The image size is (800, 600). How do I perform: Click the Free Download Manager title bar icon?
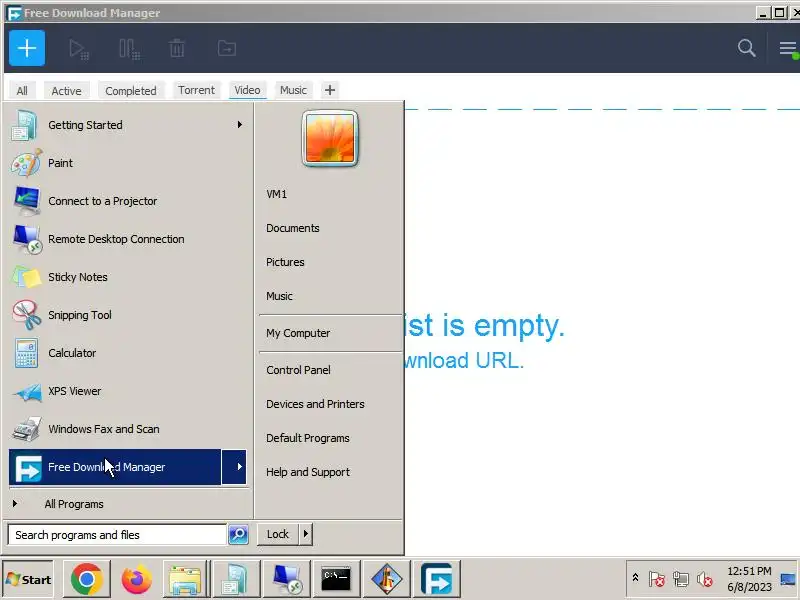(x=14, y=13)
